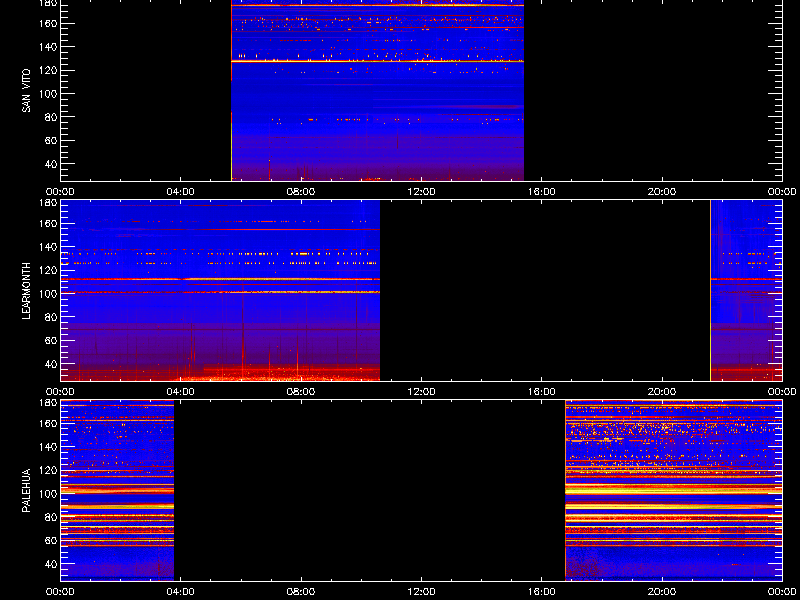Select the 08:00 time label under San Vito plot
800x600 pixels.
(301, 192)
